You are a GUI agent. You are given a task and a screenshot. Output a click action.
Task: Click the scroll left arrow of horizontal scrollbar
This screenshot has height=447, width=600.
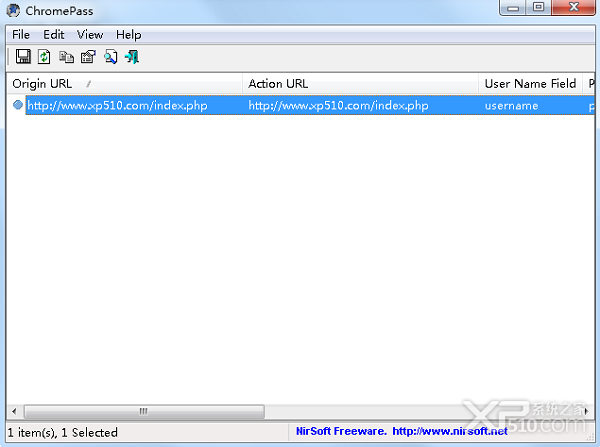[x=14, y=411]
